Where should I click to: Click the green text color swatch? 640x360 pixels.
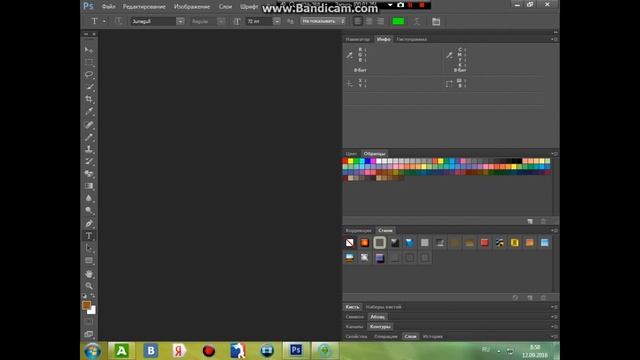tap(398, 21)
